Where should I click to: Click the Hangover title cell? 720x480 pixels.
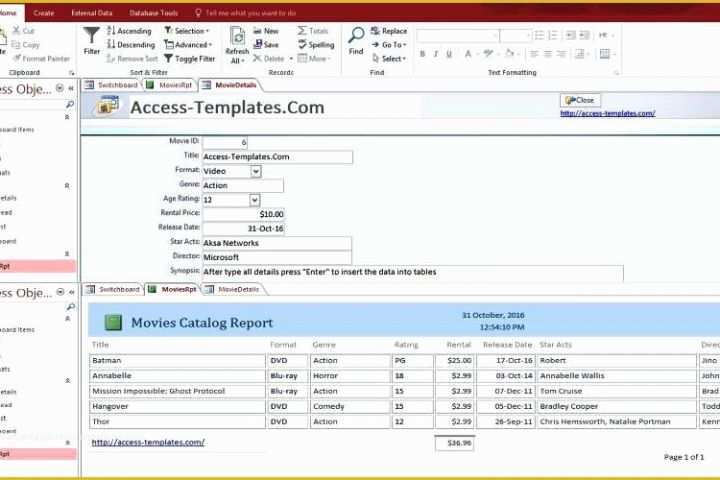point(177,407)
